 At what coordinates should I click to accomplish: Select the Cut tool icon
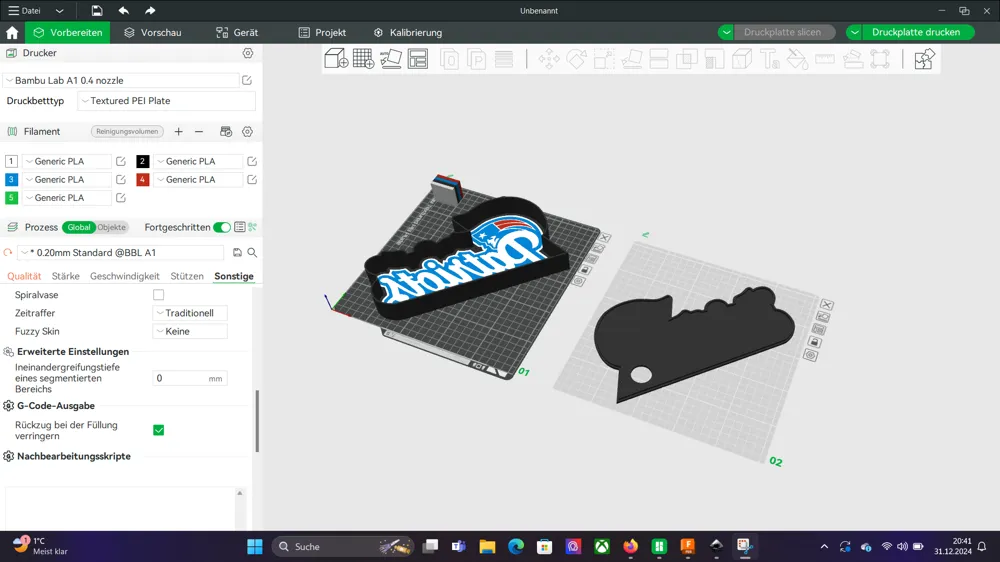[659, 59]
